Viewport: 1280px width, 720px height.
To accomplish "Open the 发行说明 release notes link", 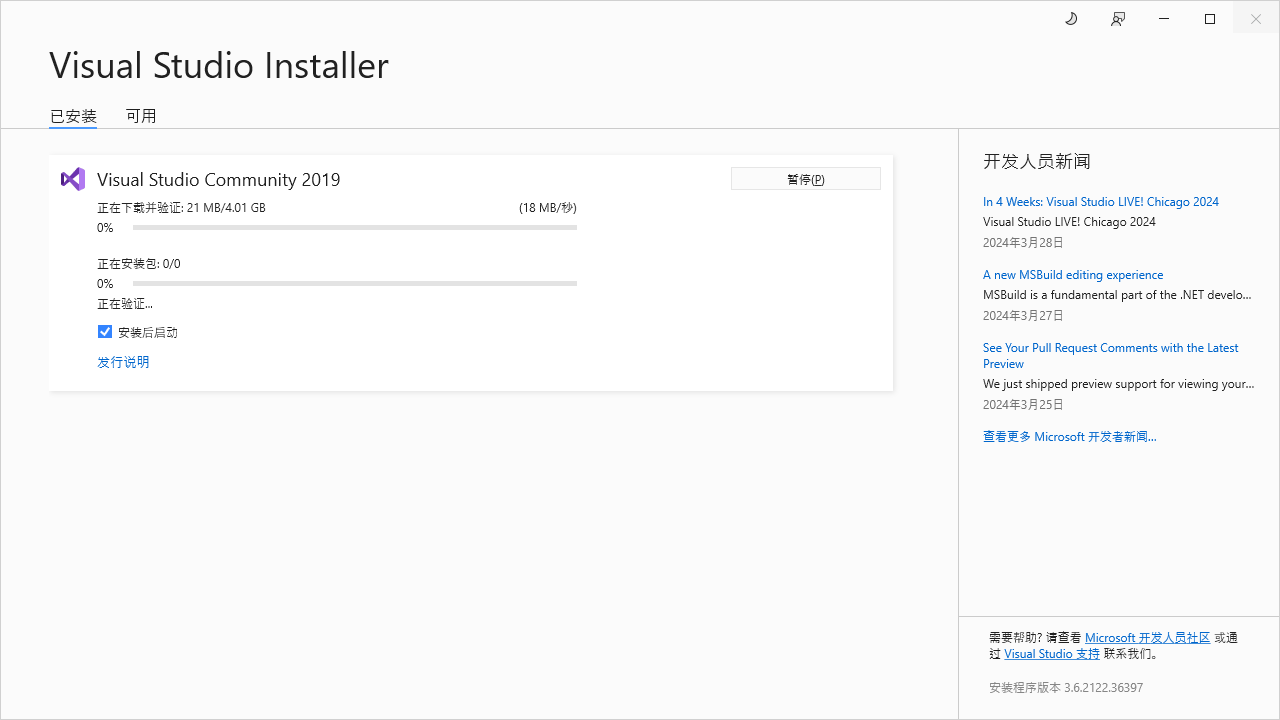I will click(x=123, y=362).
